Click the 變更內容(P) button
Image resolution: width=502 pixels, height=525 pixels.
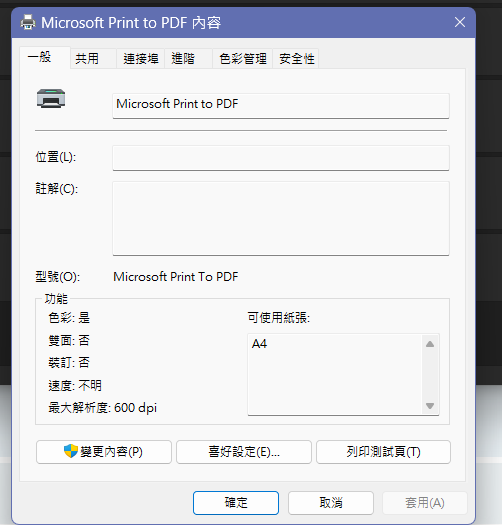click(104, 452)
